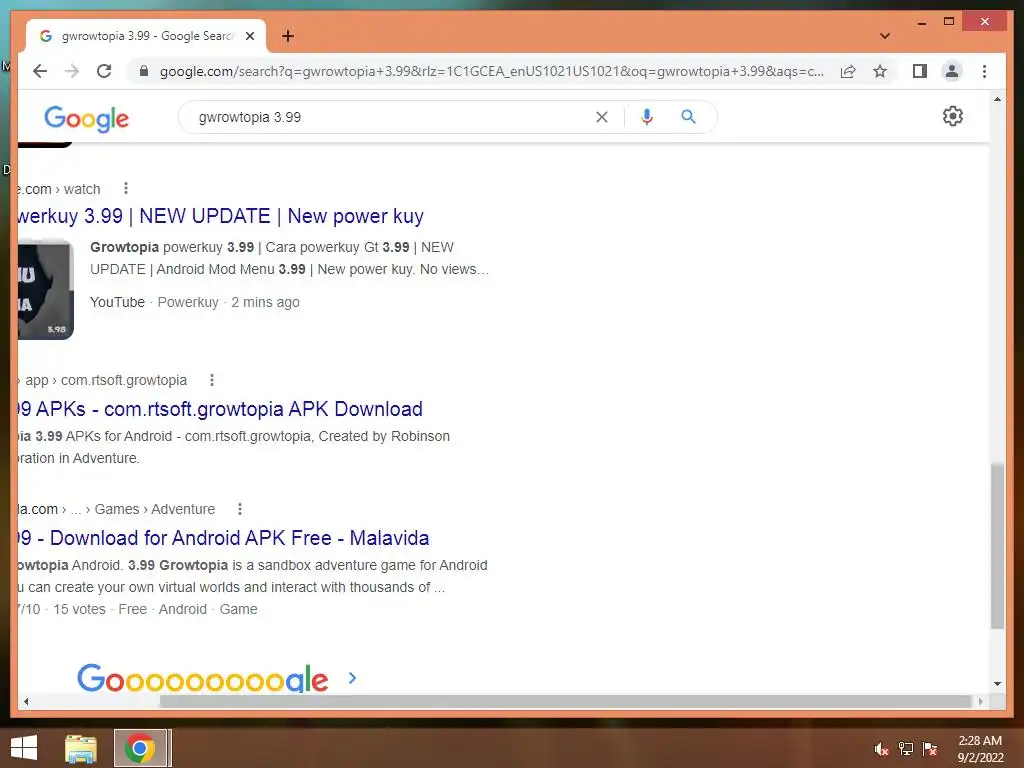Screen dimensions: 1024x768
Task: Open the Chrome three-dot menu
Action: (984, 71)
